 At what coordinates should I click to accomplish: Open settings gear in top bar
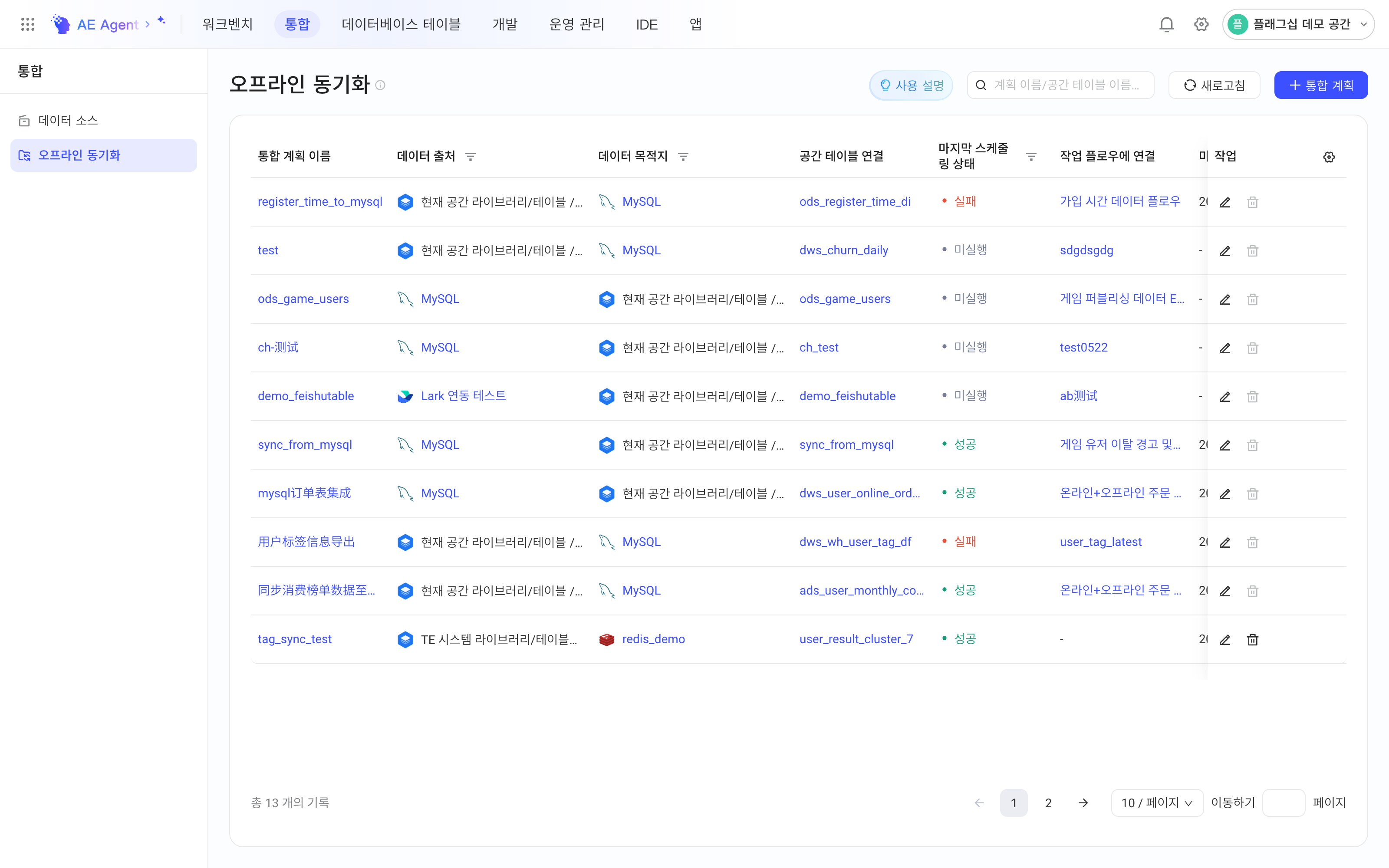coord(1201,24)
